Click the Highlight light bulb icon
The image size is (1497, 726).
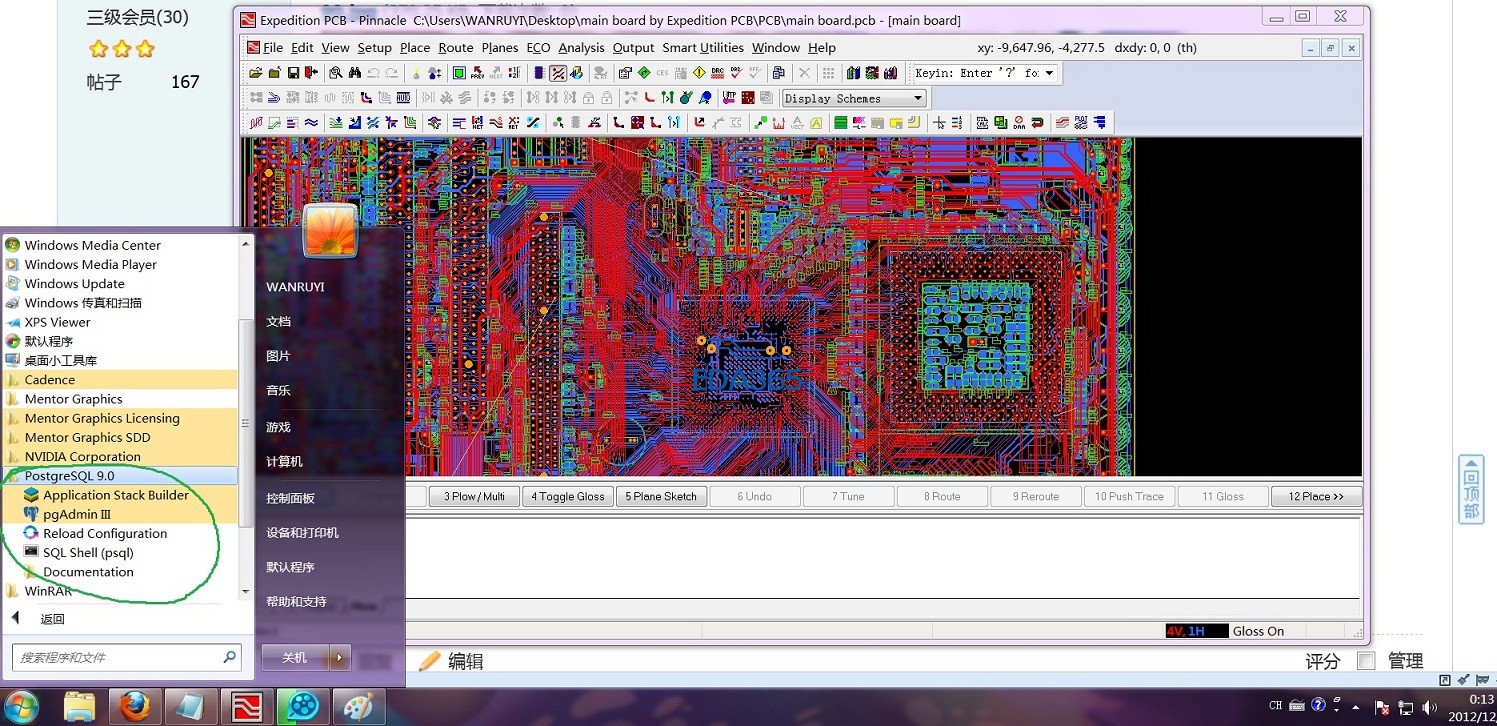(x=416, y=73)
